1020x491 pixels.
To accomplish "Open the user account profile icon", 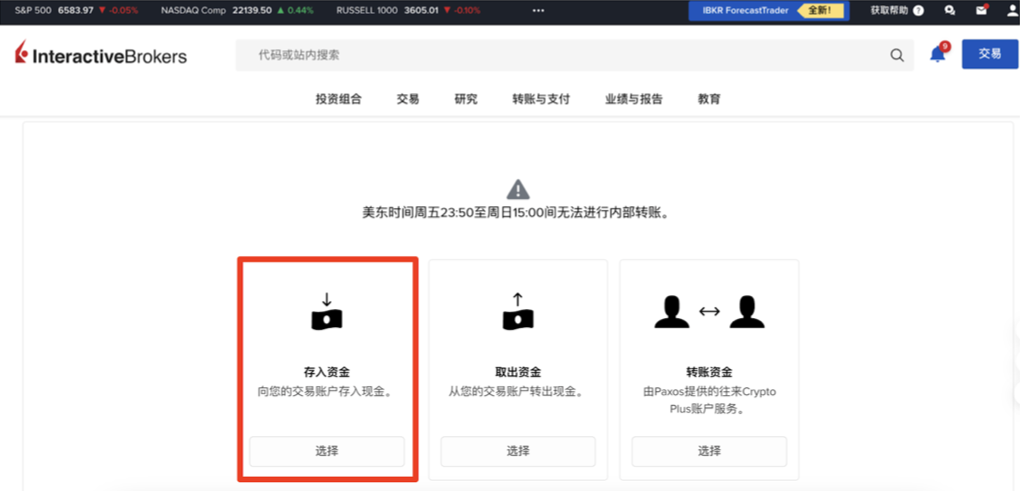I will [x=1010, y=10].
